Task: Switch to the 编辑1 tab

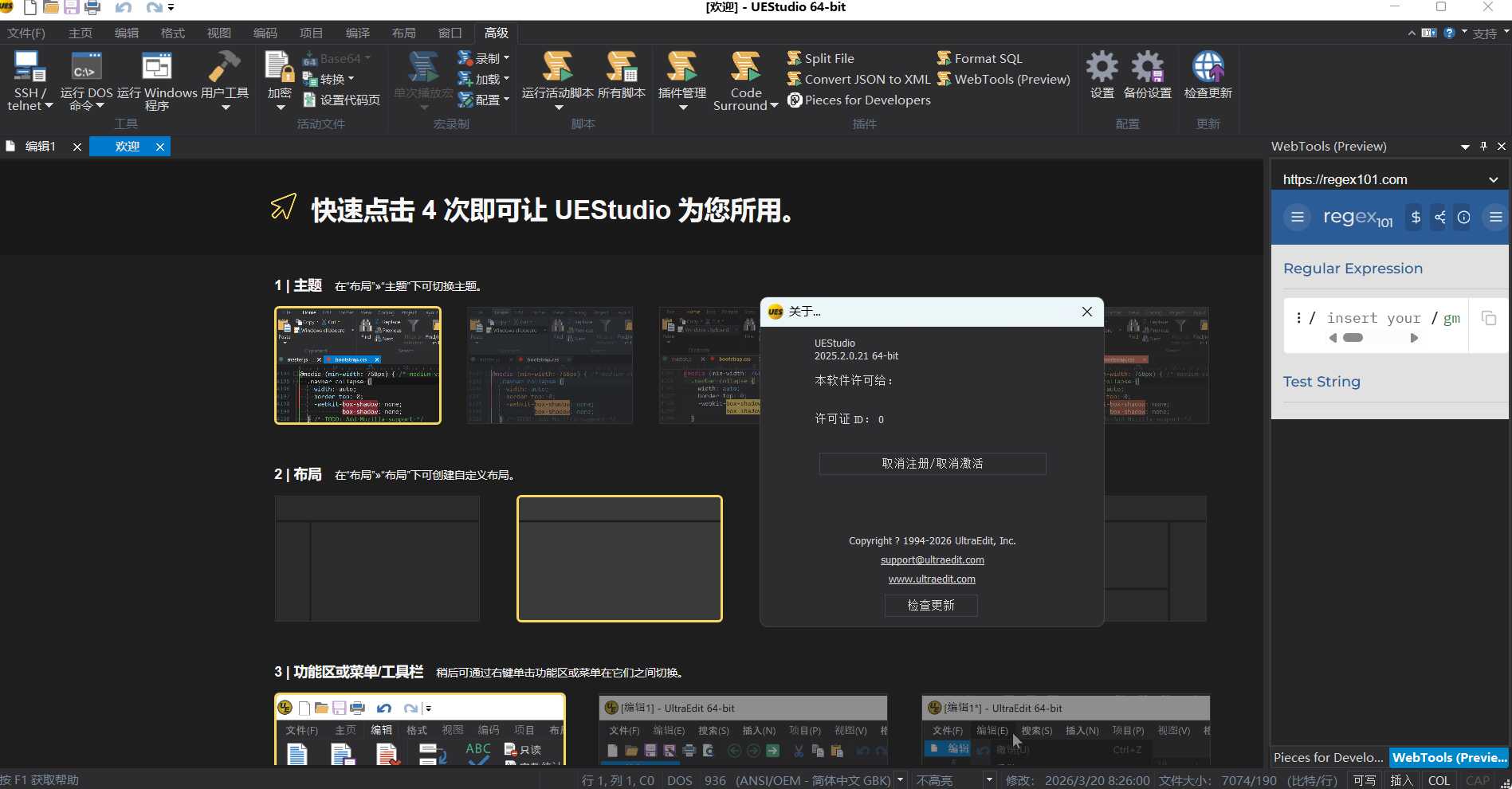Action: click(41, 146)
